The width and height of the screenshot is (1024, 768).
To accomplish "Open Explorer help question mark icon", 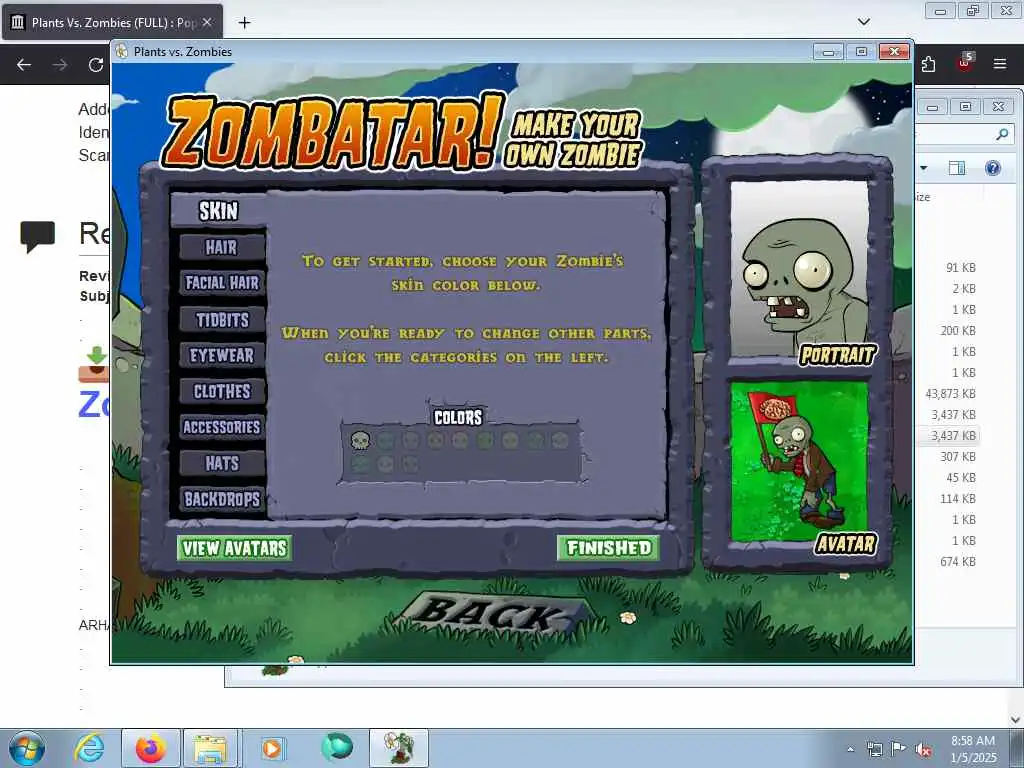I will (993, 168).
